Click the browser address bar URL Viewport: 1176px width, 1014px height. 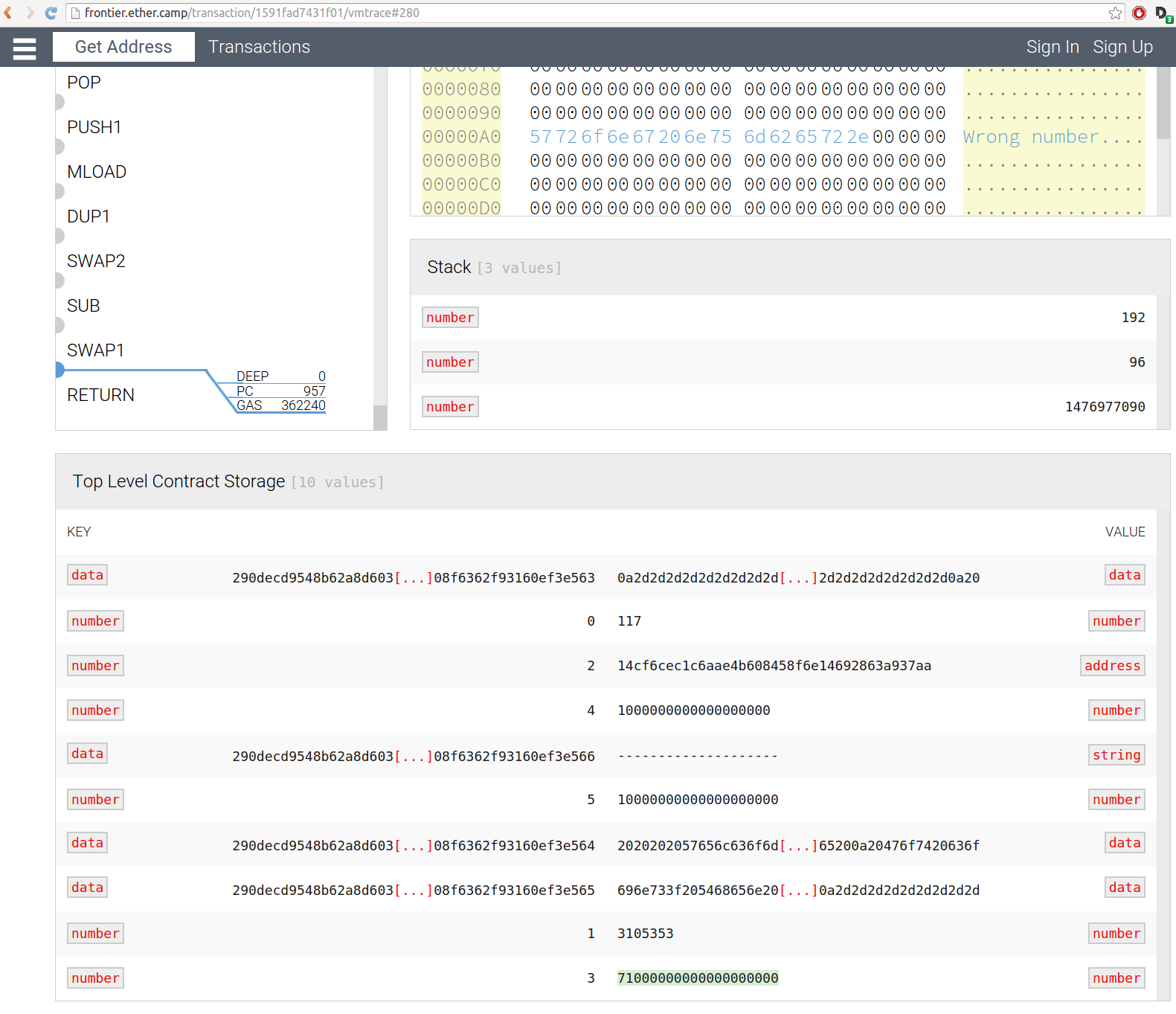coord(252,13)
